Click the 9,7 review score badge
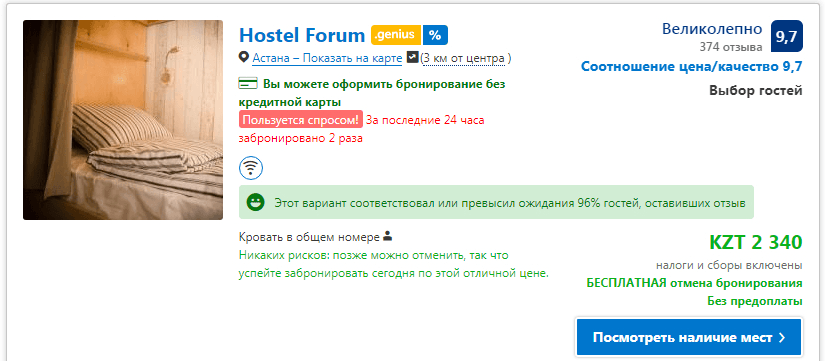 point(787,36)
